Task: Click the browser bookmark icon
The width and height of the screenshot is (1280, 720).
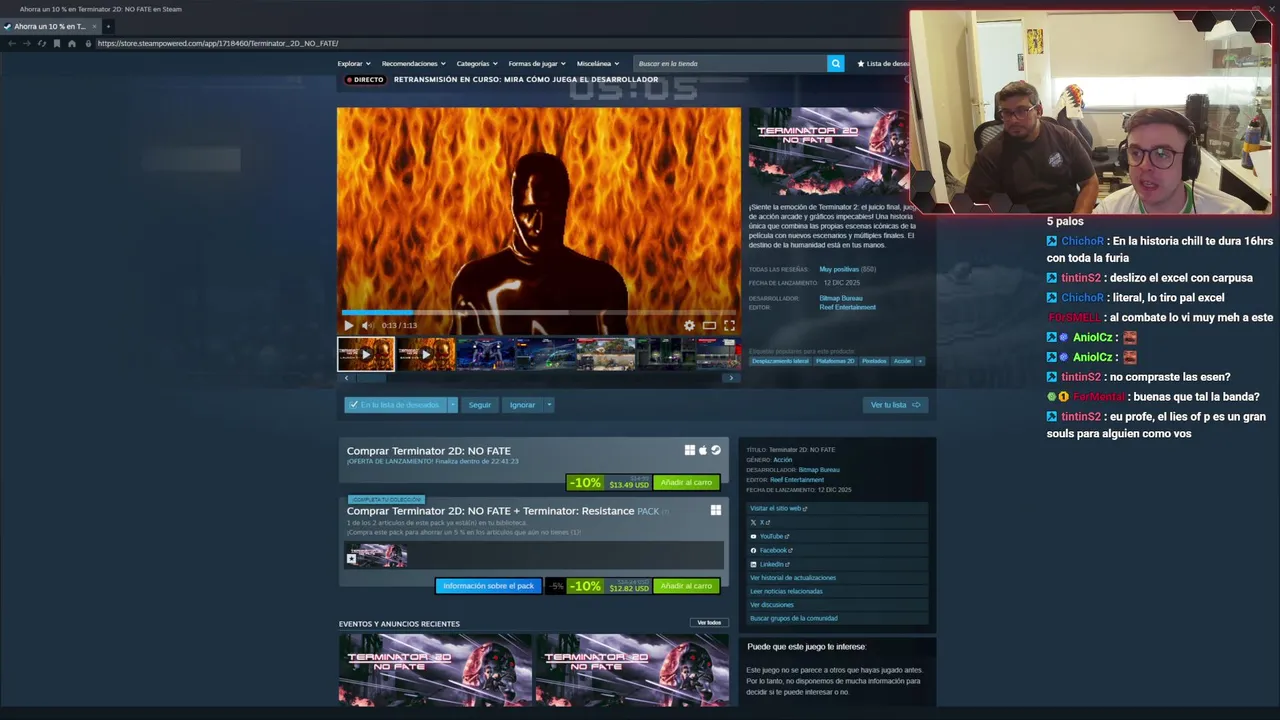Action: point(56,43)
